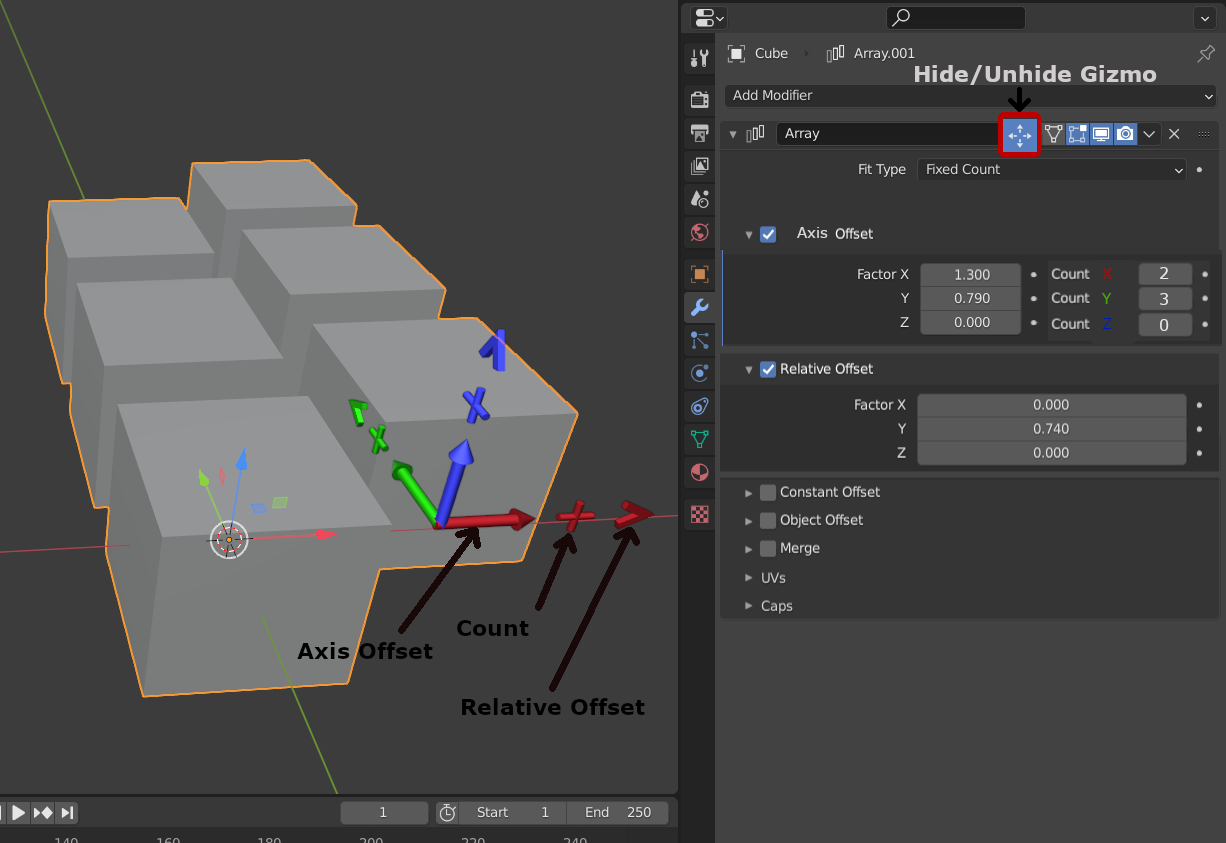Expand the Caps section
1226x843 pixels.
[748, 606]
